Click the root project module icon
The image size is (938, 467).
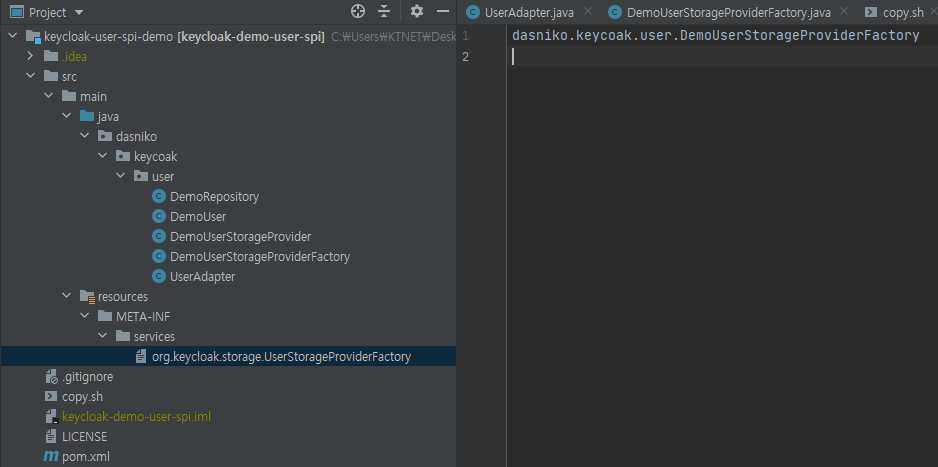click(x=34, y=37)
